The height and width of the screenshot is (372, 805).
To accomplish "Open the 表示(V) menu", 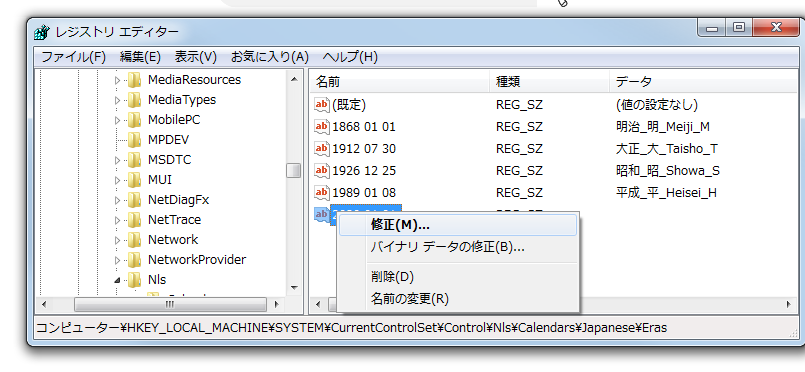I will [196, 57].
